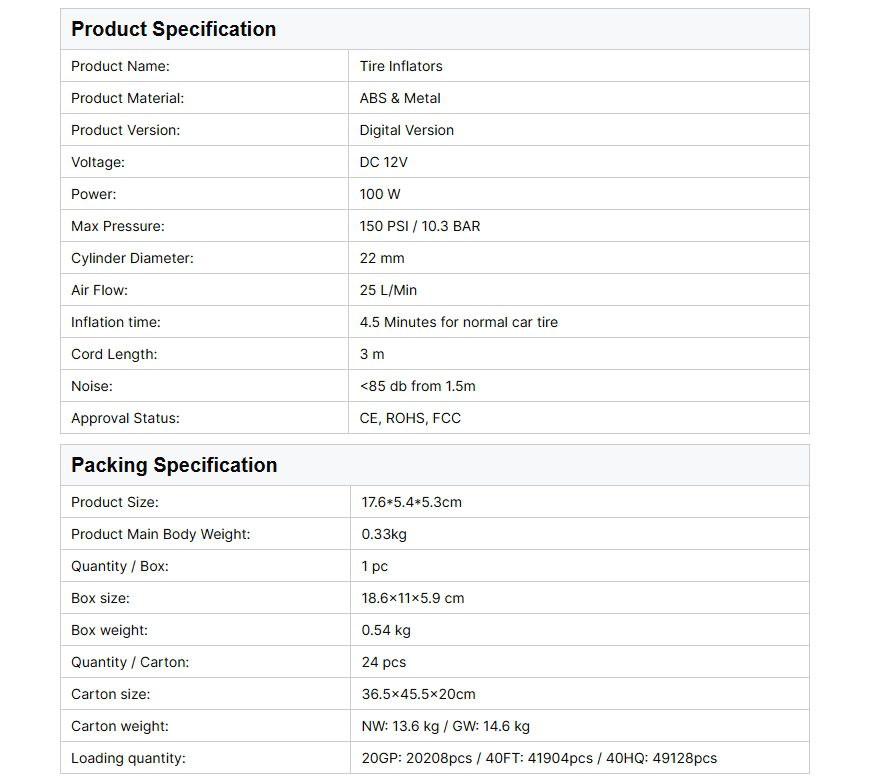Screen dimensions: 877x783
Task: Select the Tire Inflators product name value
Action: pos(401,66)
